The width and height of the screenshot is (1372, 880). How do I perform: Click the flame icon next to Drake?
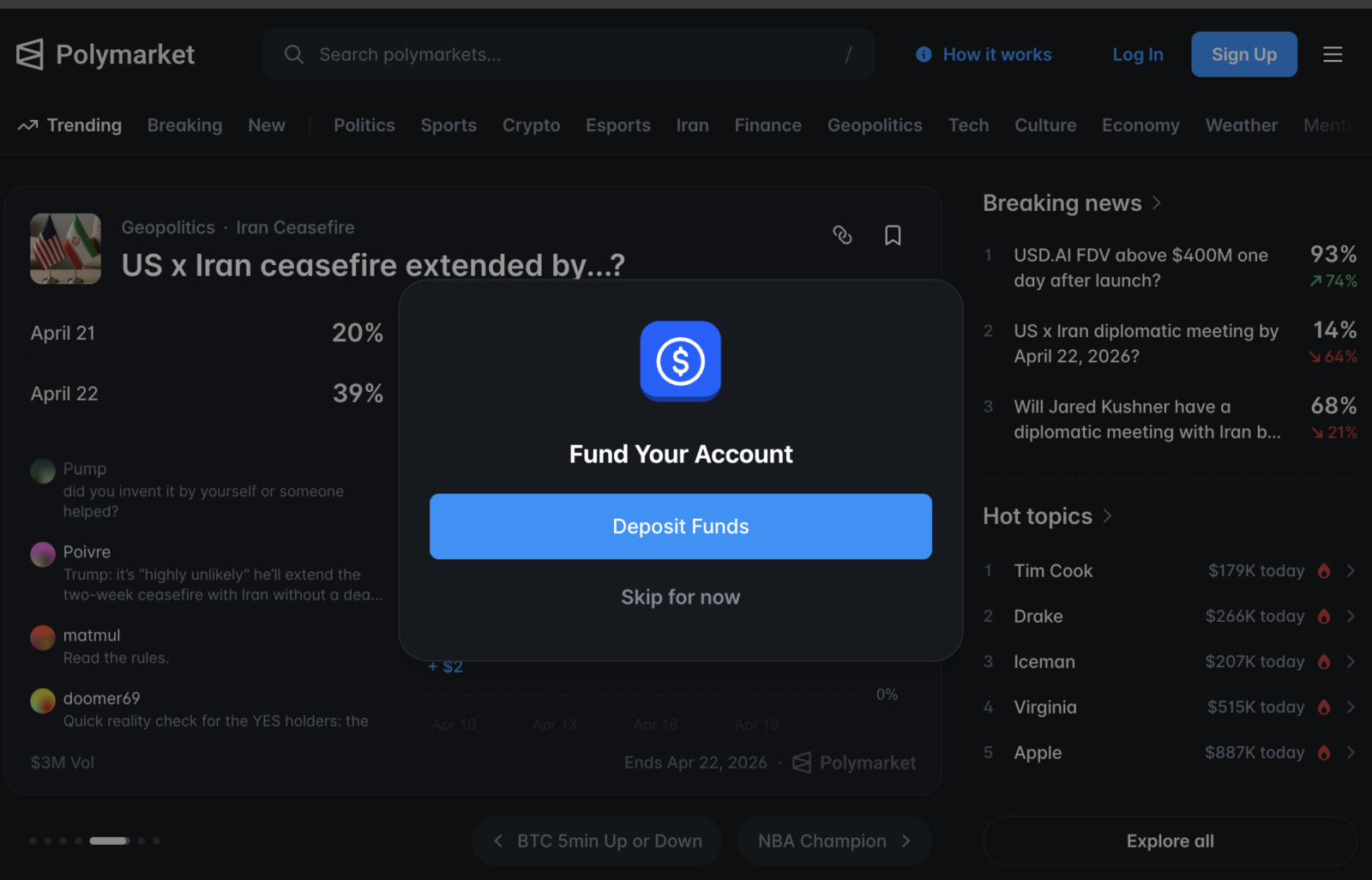(1324, 617)
